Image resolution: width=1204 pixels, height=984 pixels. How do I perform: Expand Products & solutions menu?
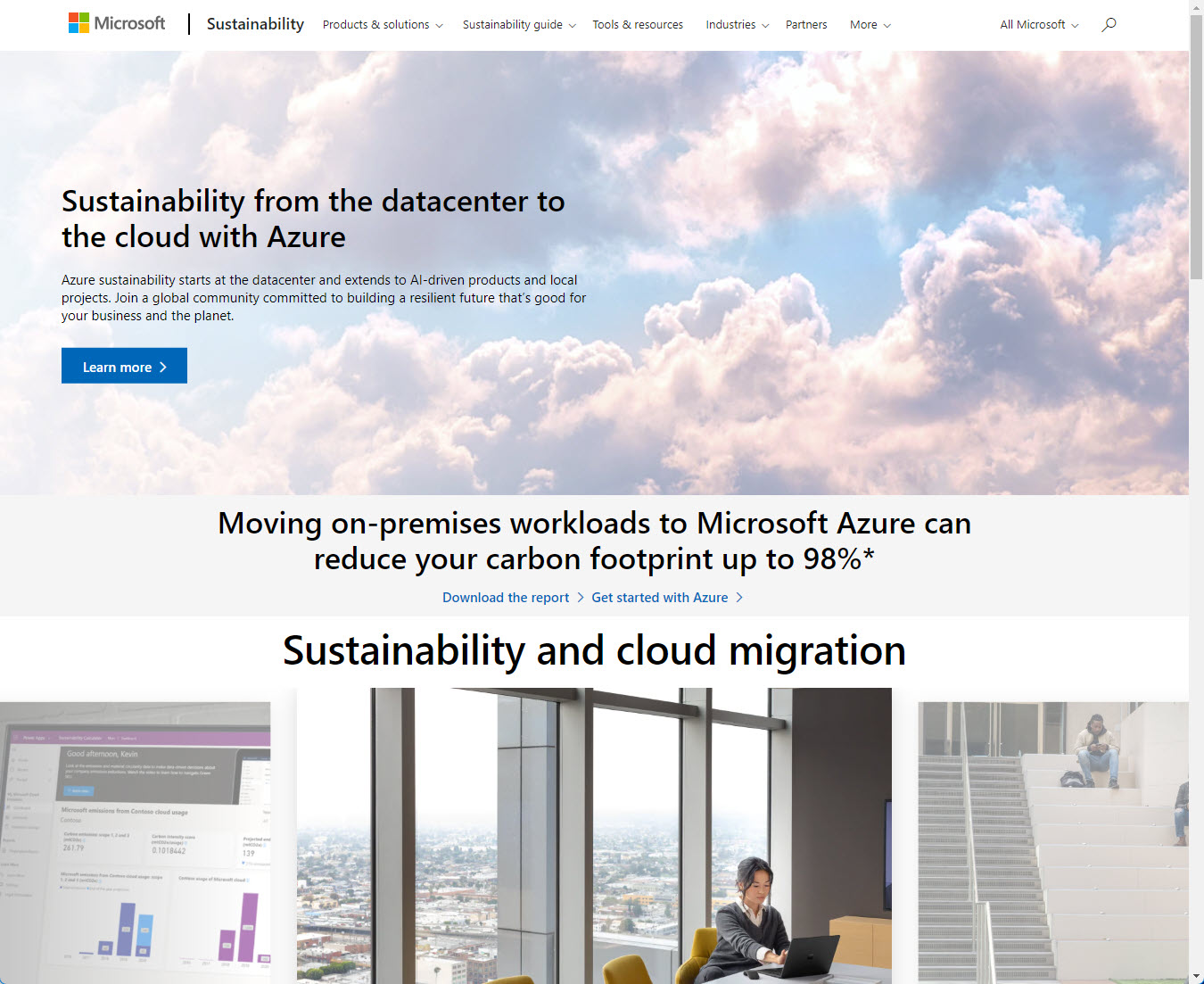click(x=383, y=25)
